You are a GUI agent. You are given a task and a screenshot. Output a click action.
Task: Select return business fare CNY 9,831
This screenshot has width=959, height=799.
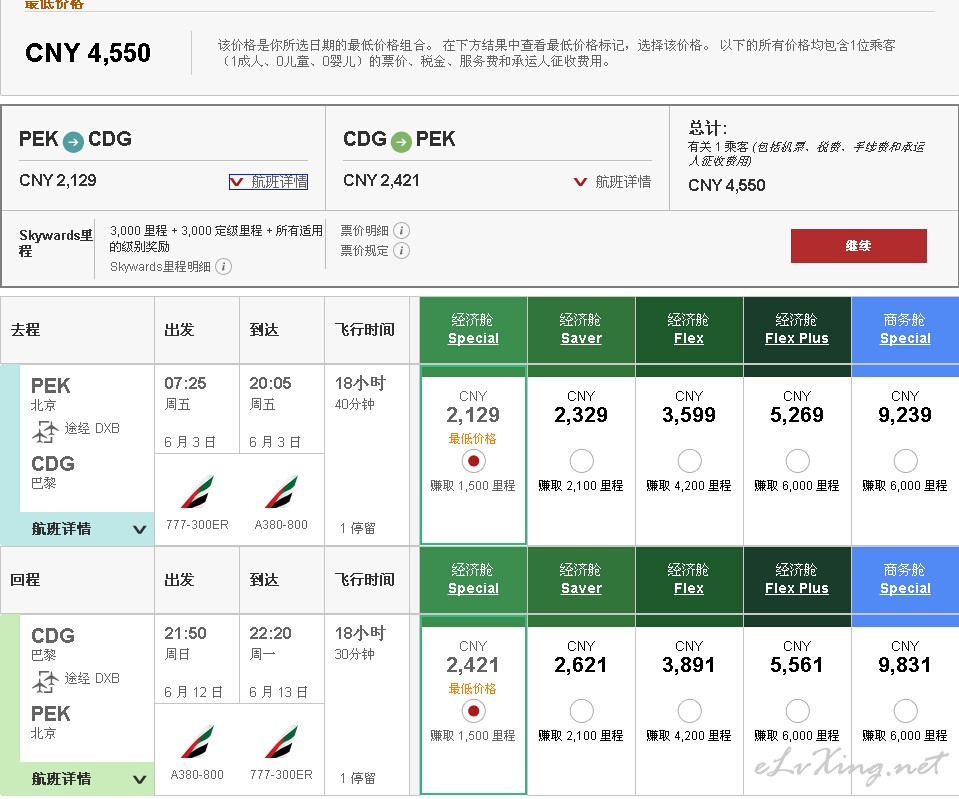[905, 711]
